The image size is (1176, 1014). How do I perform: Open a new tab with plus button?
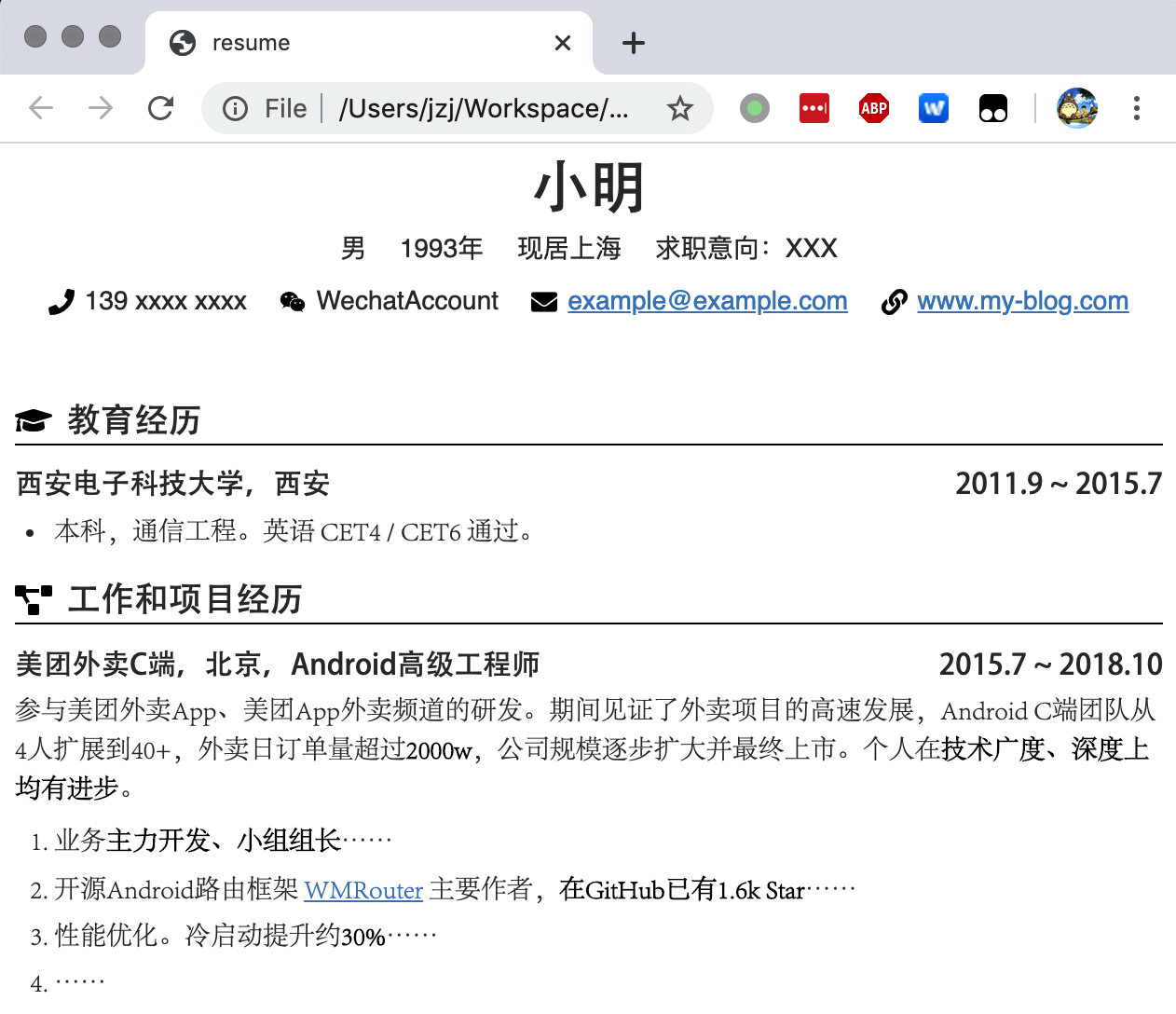coord(634,43)
